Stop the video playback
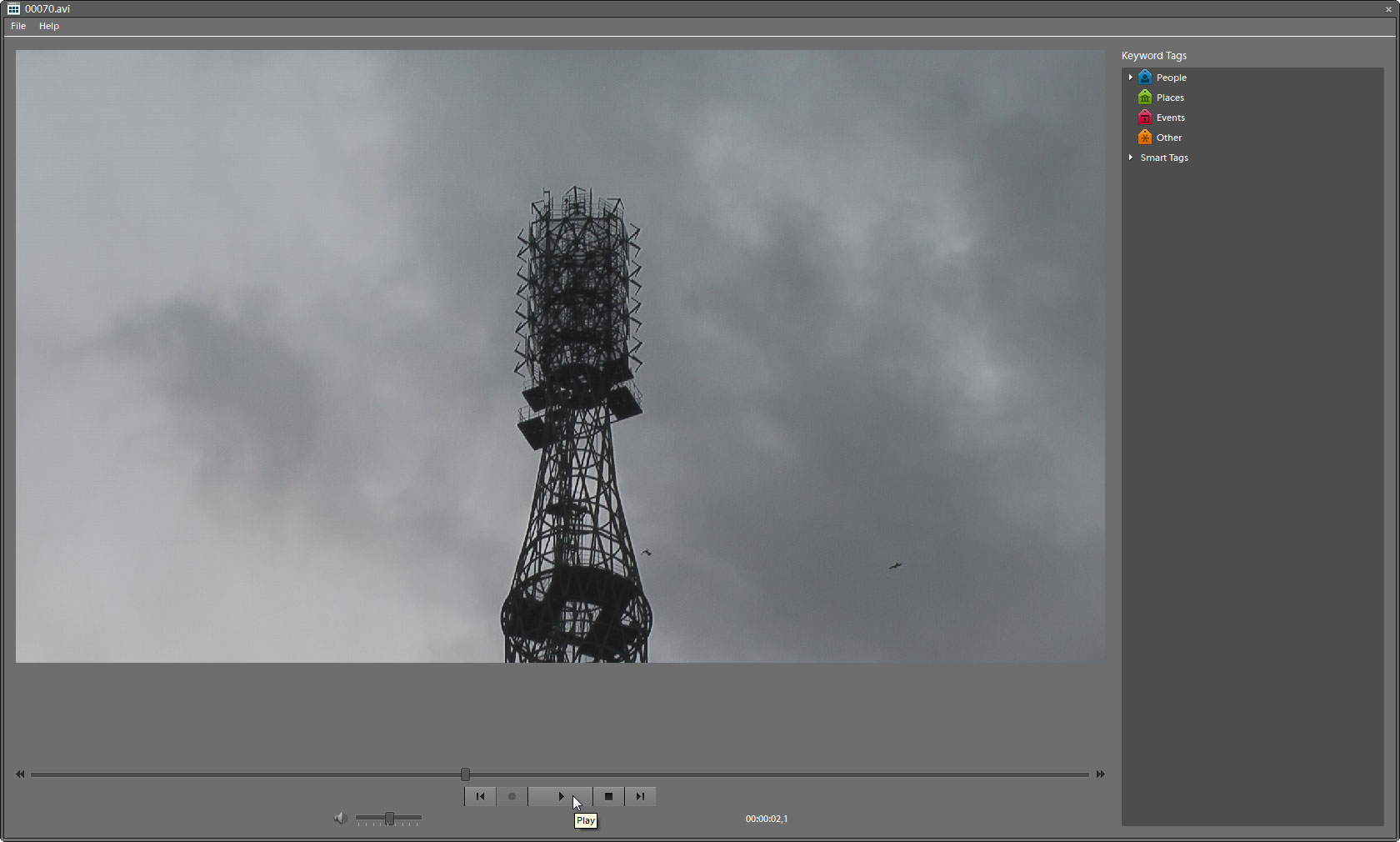Screen dimensions: 1400x842 (608, 796)
